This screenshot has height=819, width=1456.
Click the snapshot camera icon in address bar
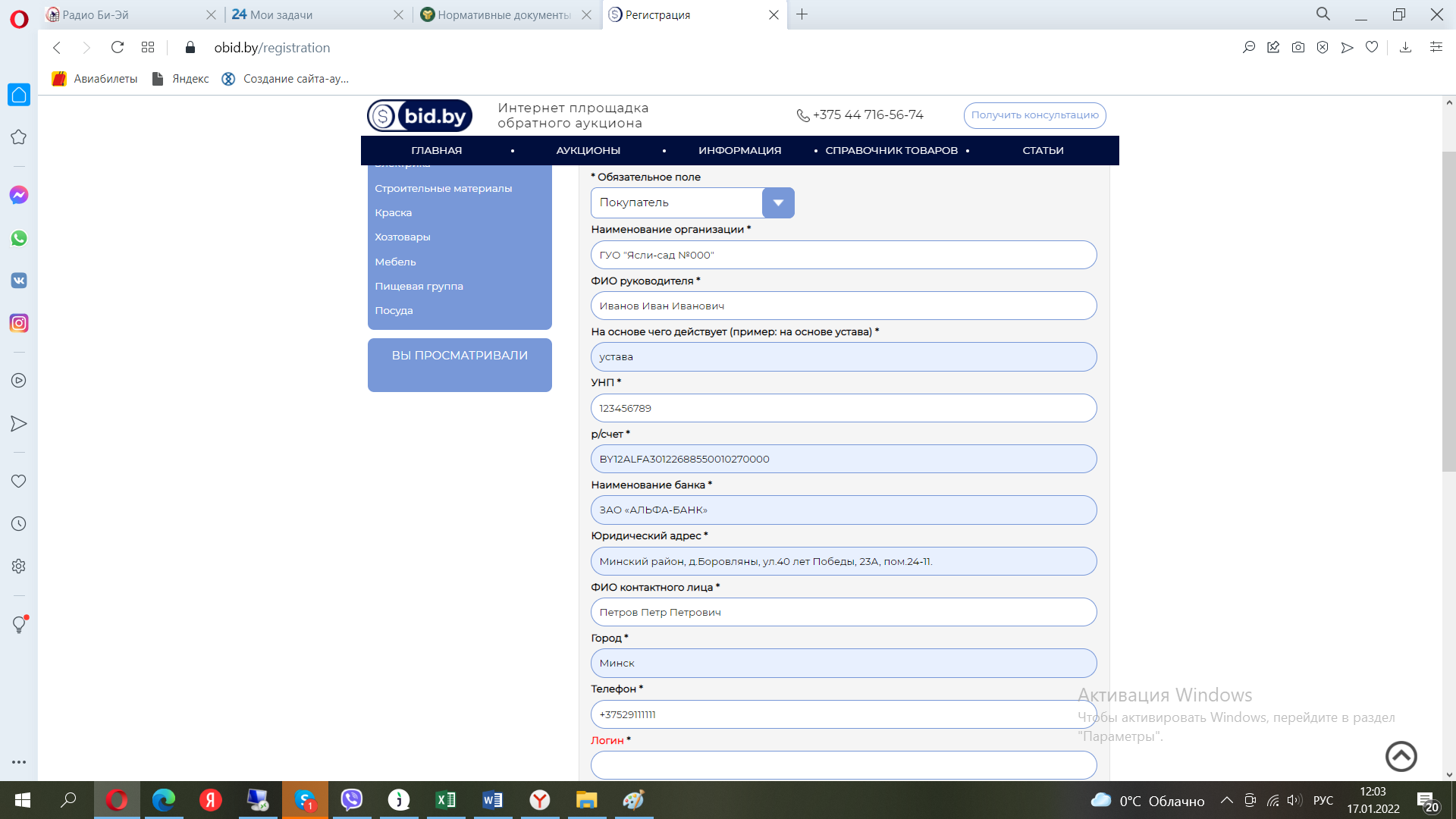click(1298, 47)
